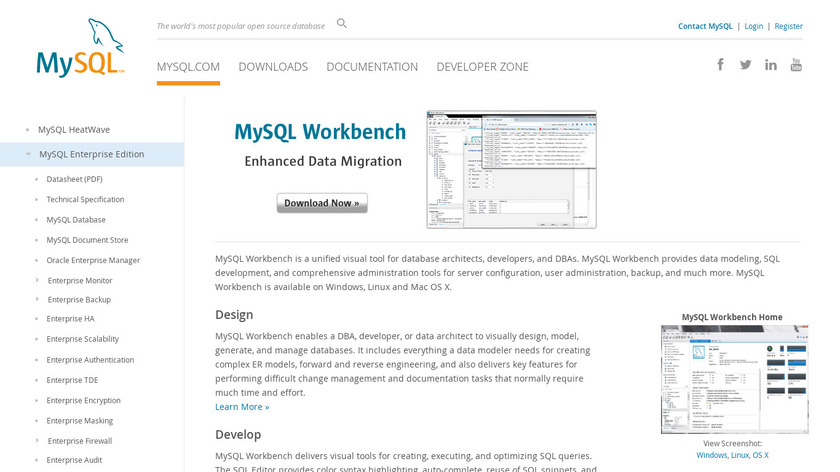Open Enterprise Firewall sidebar link
Image resolution: width=840 pixels, height=472 pixels.
(80, 441)
